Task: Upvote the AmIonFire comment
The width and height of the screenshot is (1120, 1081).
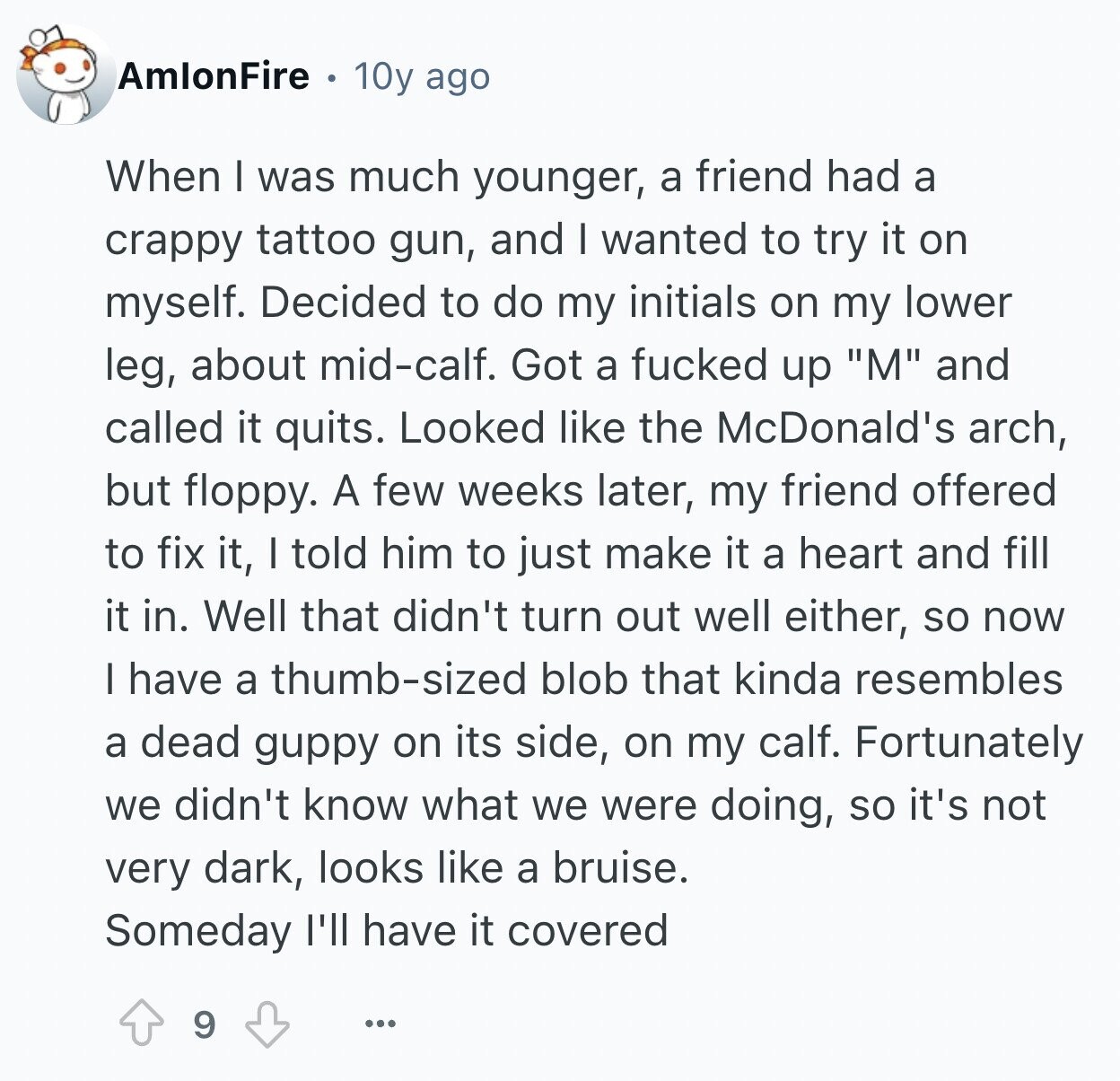Action: pos(142,1024)
